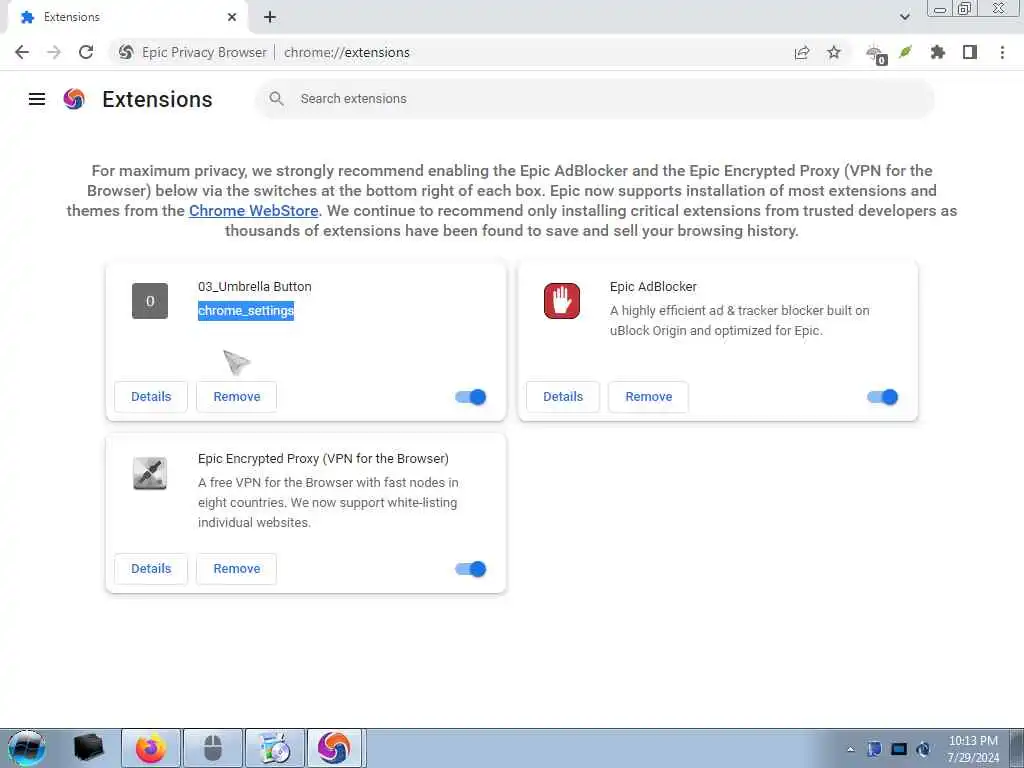This screenshot has width=1024, height=768.
Task: Switch to Epic browser in taskbar
Action: tap(334, 748)
